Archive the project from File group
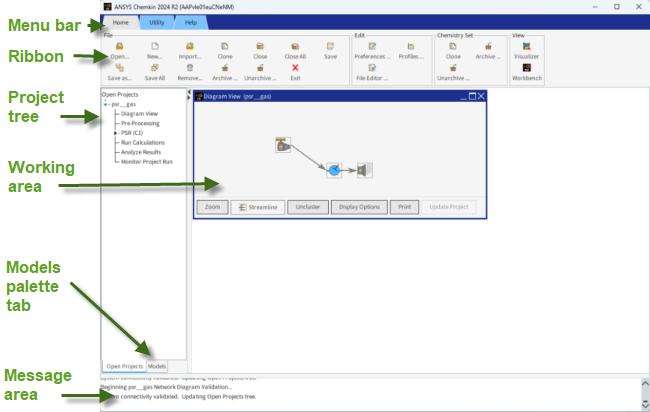This screenshot has width=650, height=412. tap(225, 68)
